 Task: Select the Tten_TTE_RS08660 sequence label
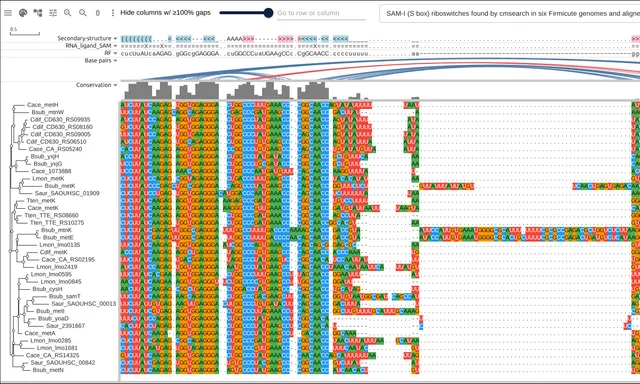pyautogui.click(x=51, y=215)
